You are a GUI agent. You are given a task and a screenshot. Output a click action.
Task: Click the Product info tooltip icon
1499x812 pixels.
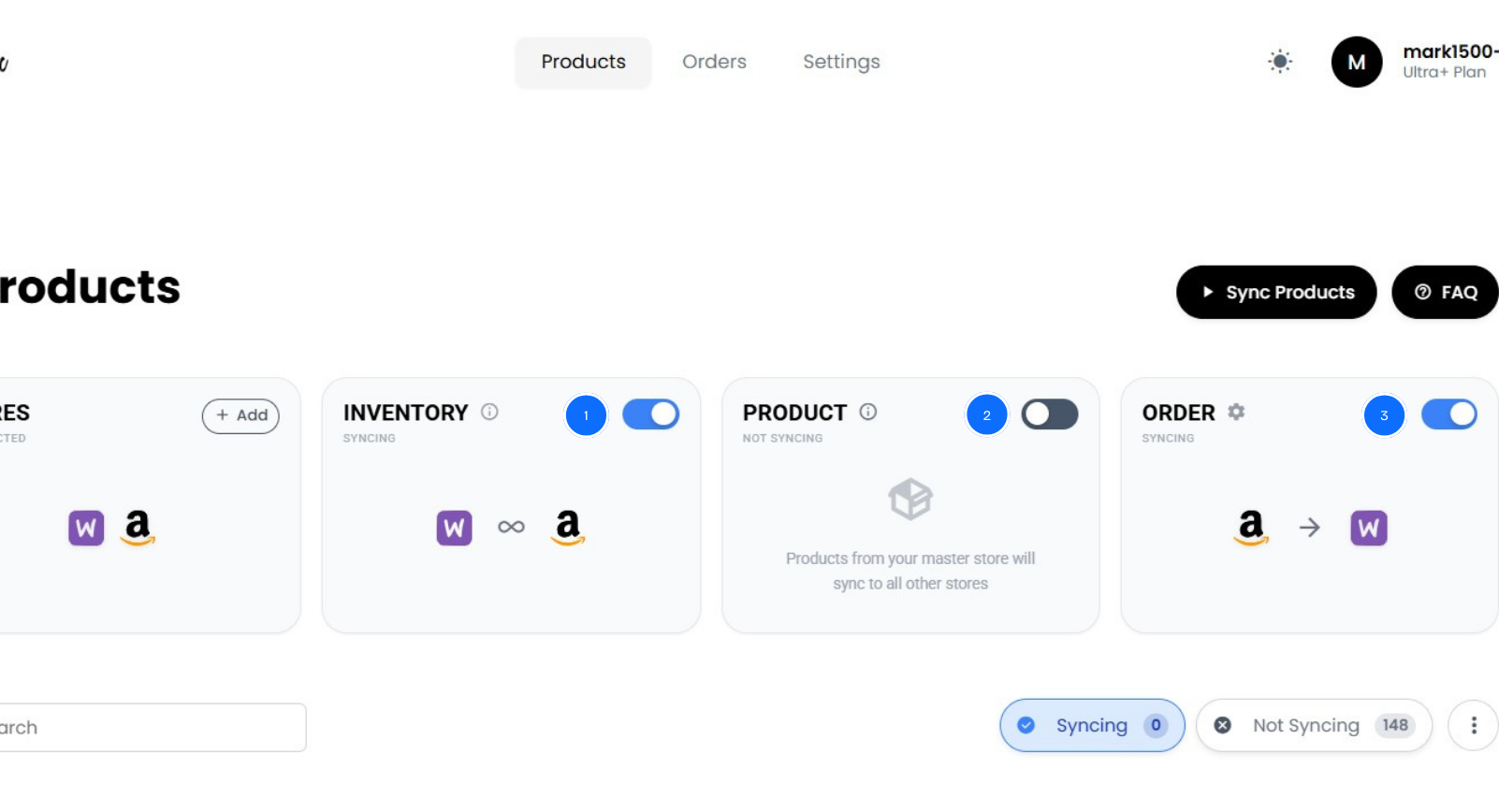(866, 412)
